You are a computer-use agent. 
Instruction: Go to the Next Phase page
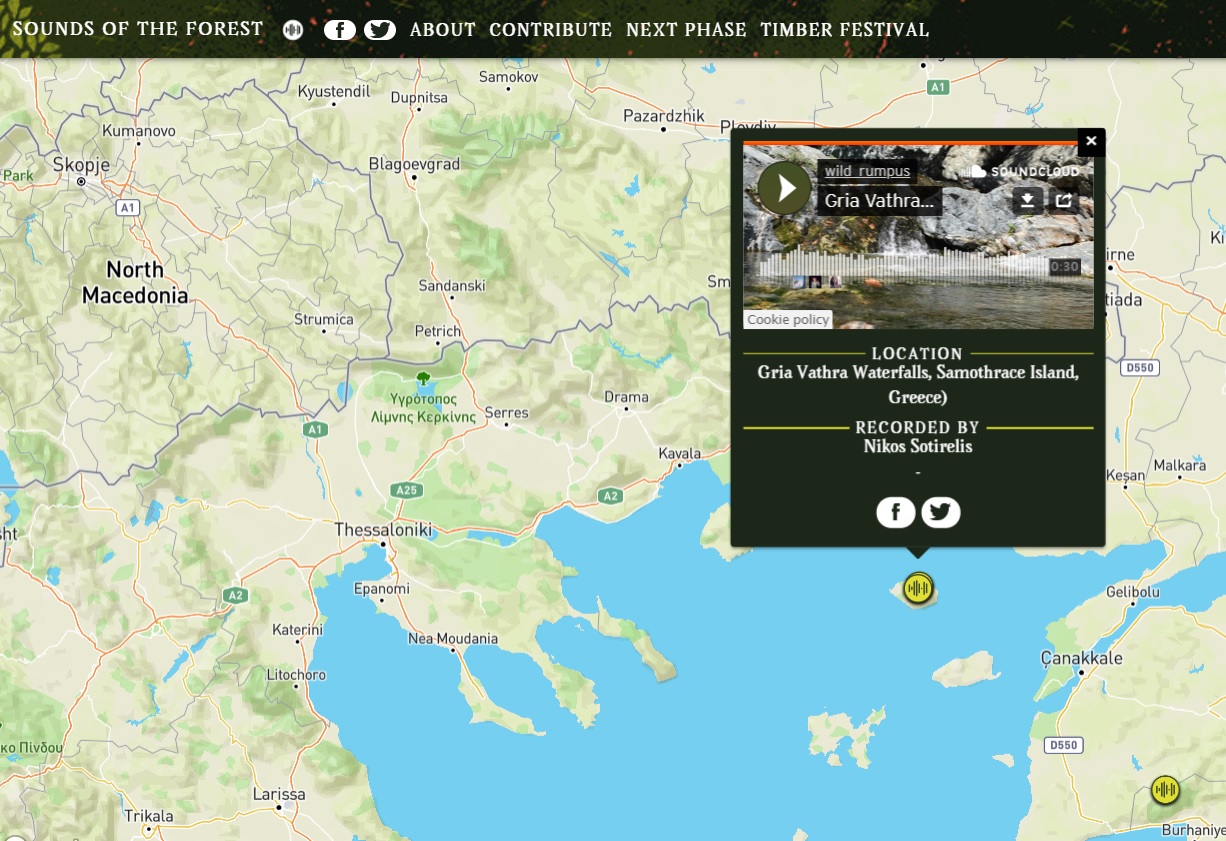[686, 30]
